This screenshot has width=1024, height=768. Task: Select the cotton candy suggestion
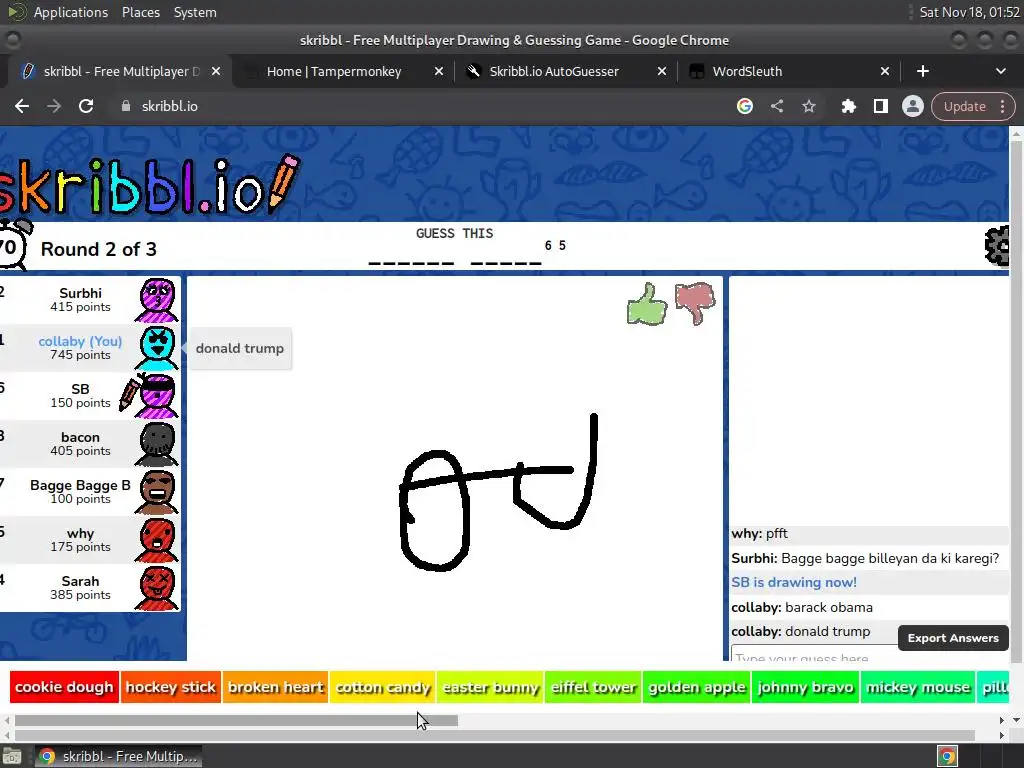coord(383,687)
